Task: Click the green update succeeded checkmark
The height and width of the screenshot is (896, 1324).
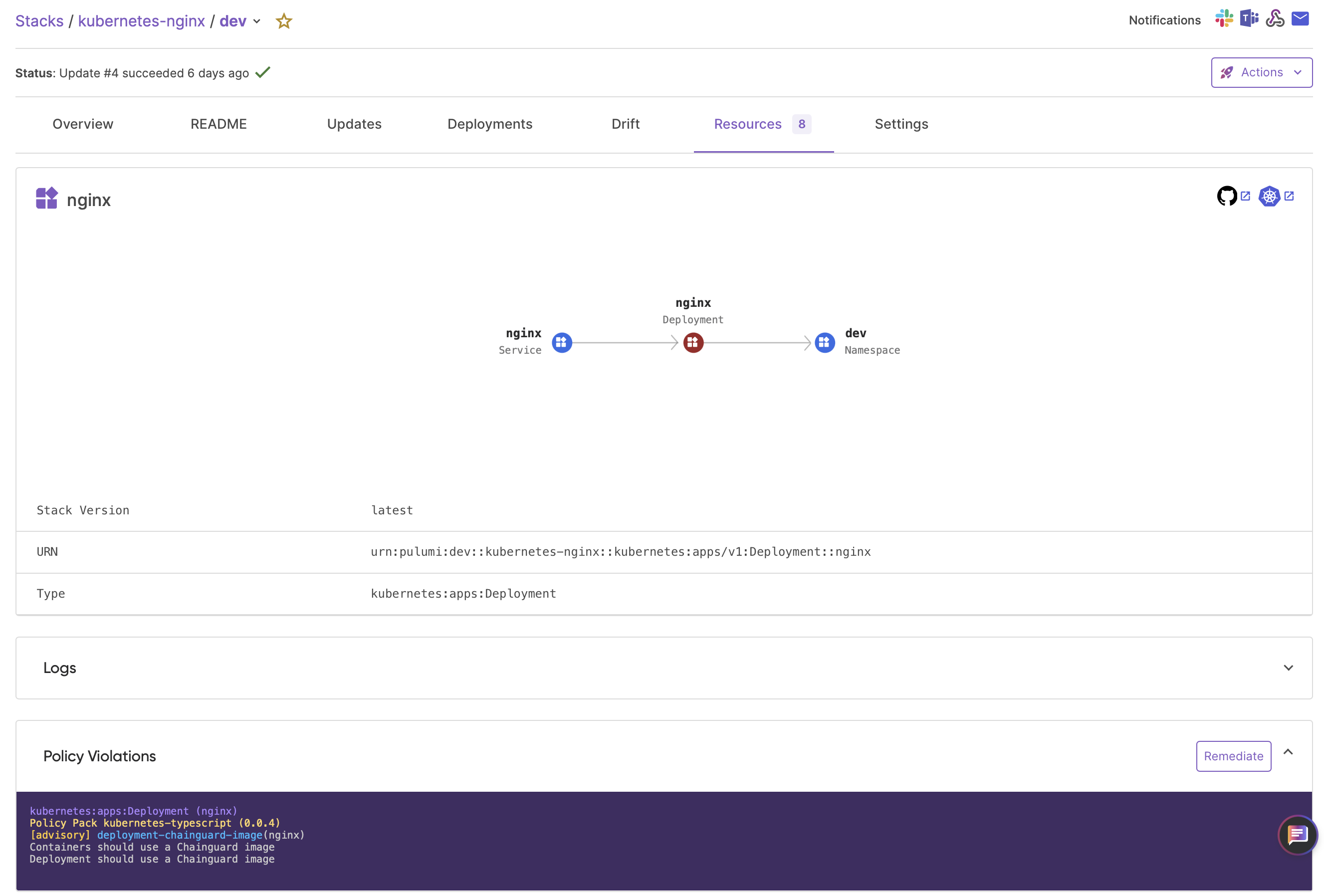Action: 262,72
